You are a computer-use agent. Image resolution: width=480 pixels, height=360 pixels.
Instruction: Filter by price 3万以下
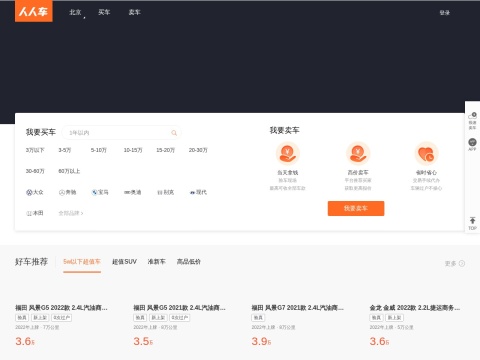coord(35,150)
